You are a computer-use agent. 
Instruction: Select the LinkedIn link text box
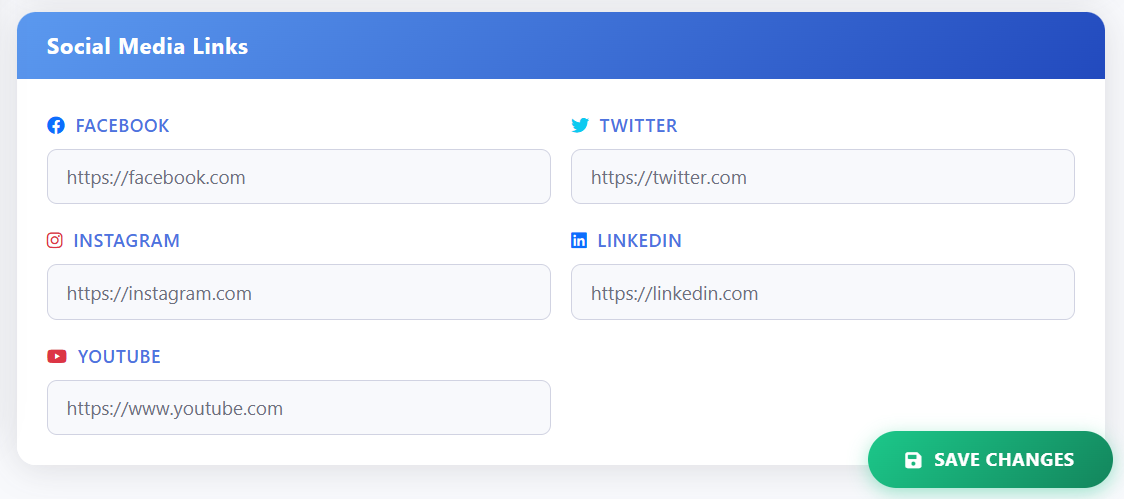click(x=822, y=293)
